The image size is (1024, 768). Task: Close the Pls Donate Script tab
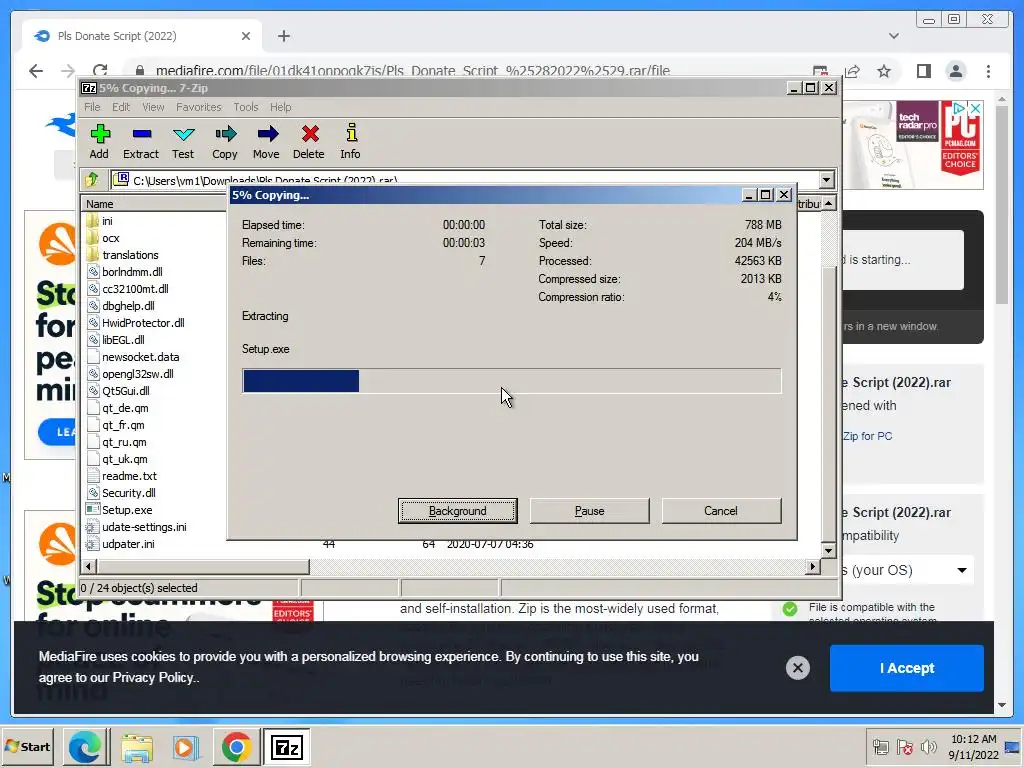coord(246,36)
